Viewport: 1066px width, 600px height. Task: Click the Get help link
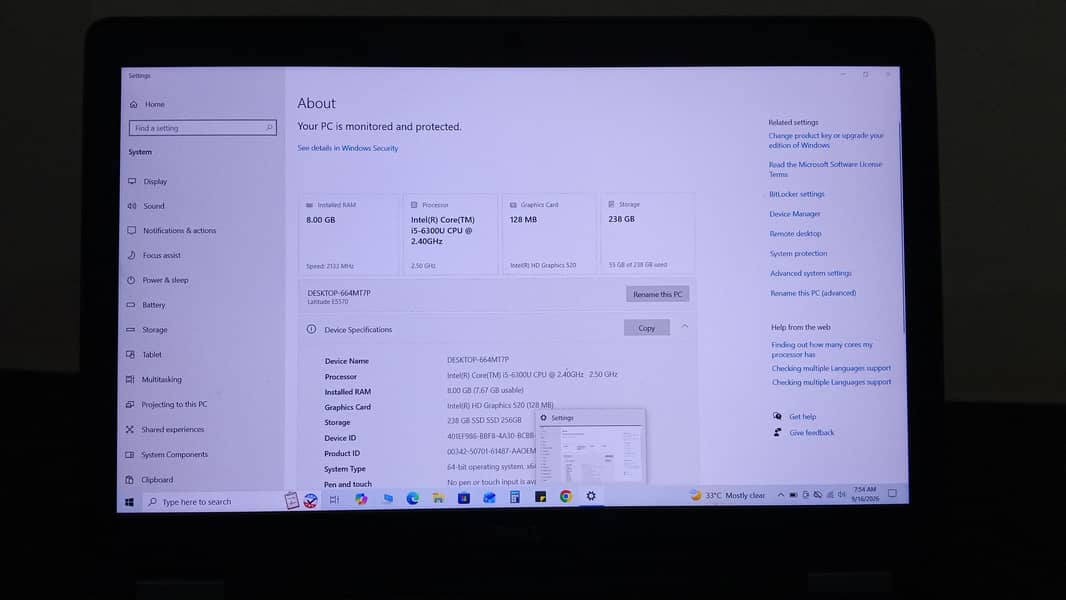pos(802,417)
